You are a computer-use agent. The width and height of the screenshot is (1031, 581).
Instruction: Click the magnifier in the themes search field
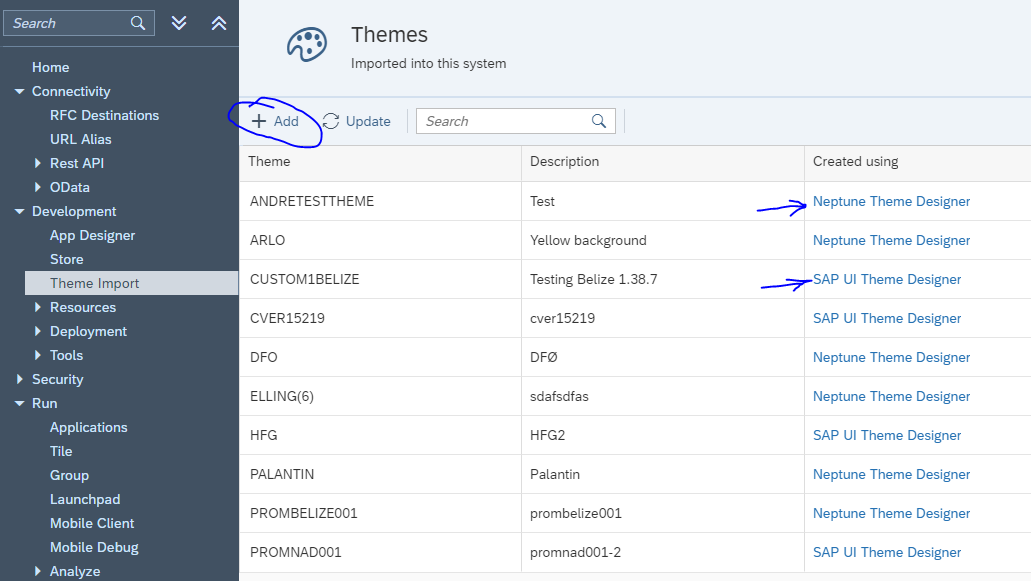point(598,121)
